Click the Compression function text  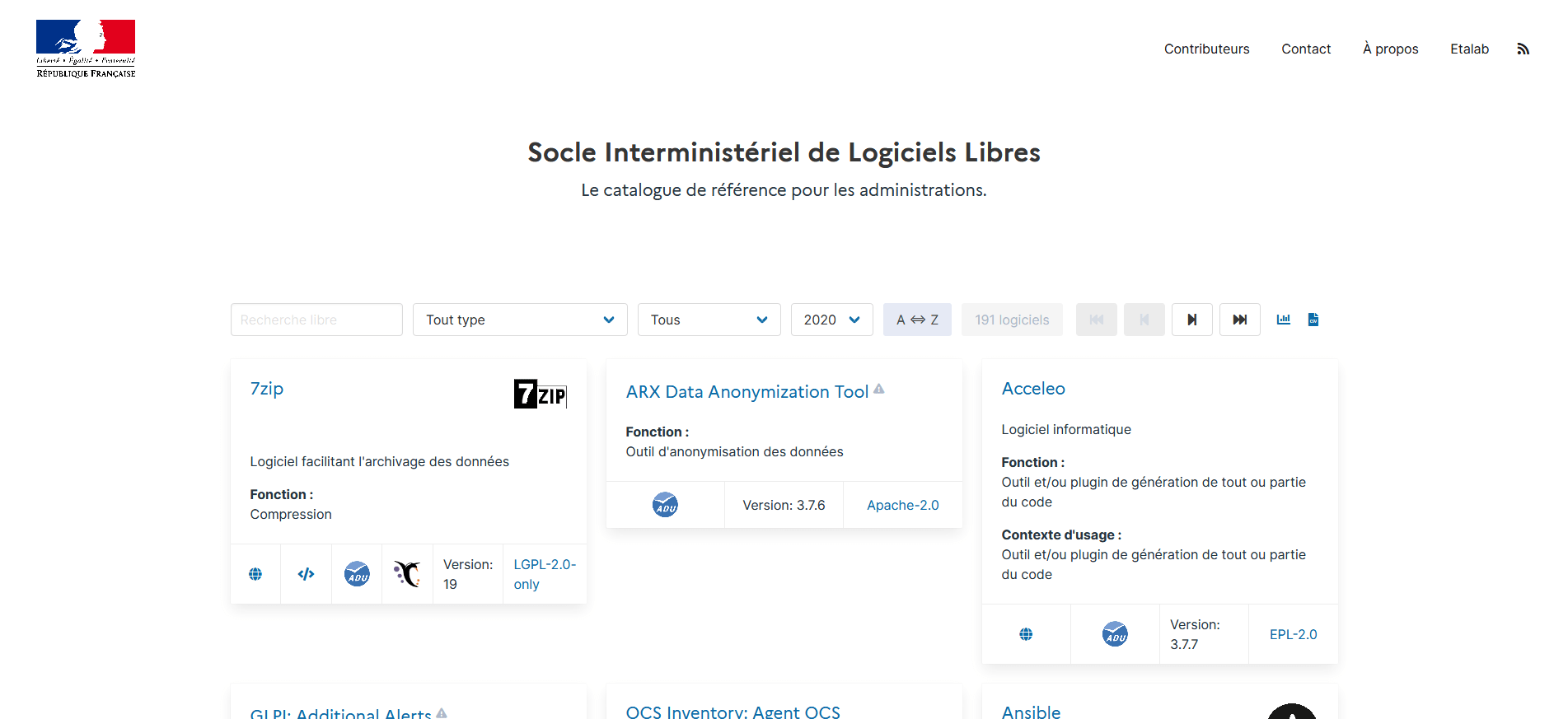pyautogui.click(x=291, y=514)
